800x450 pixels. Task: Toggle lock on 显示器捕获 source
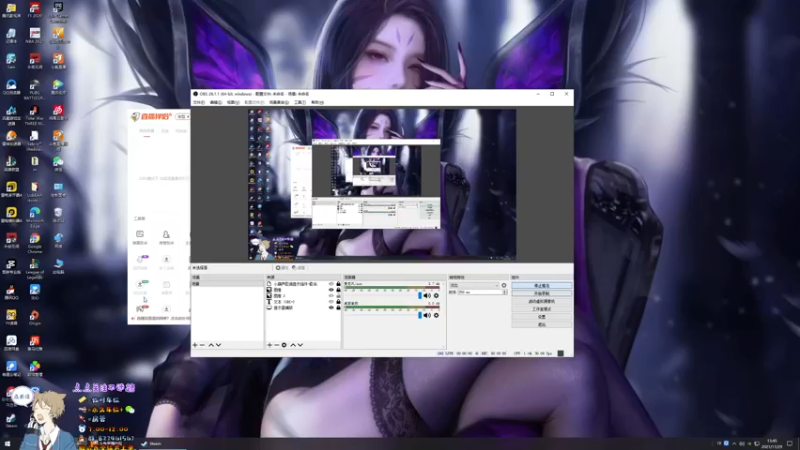click(x=338, y=308)
